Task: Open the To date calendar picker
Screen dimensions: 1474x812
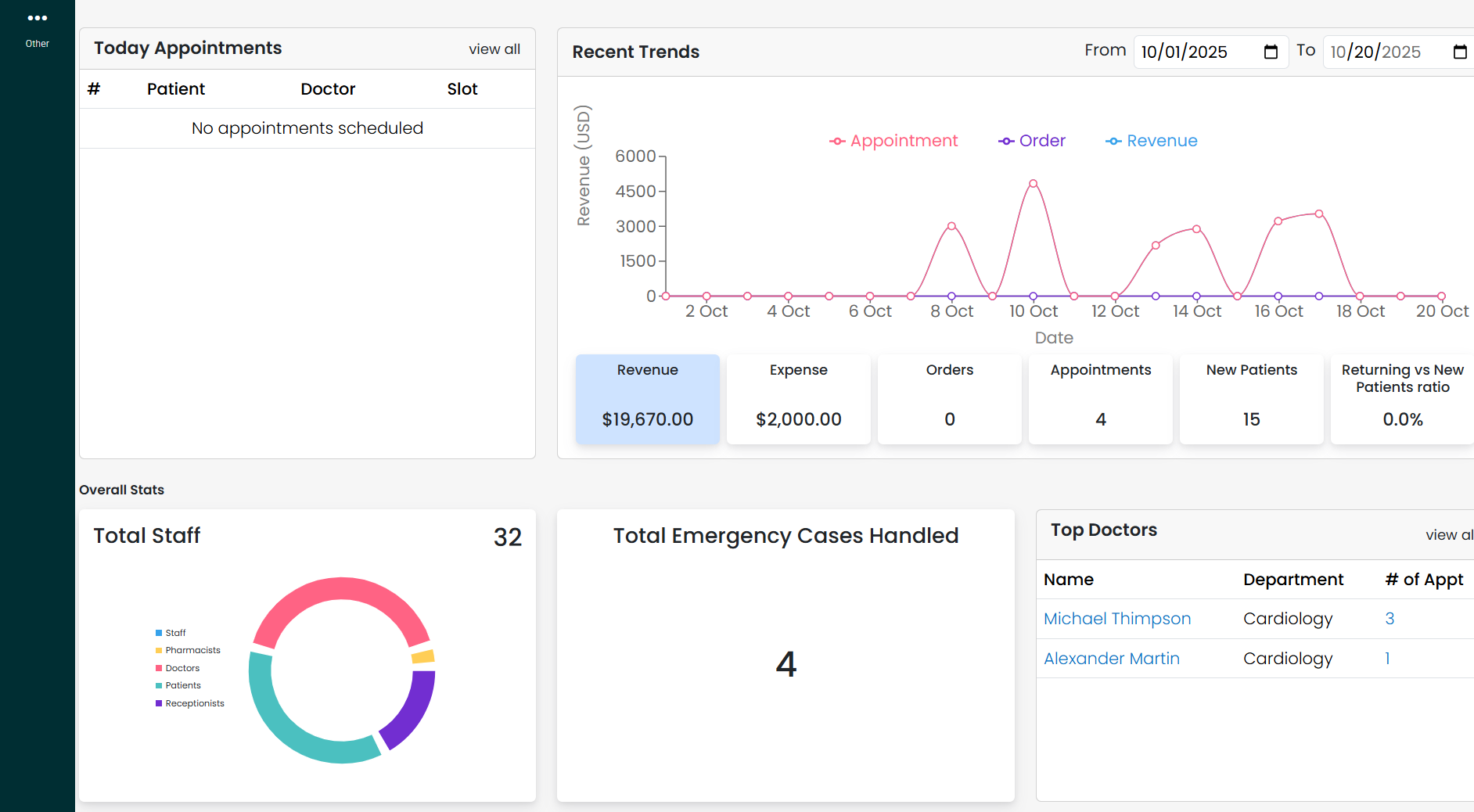Action: point(1460,52)
